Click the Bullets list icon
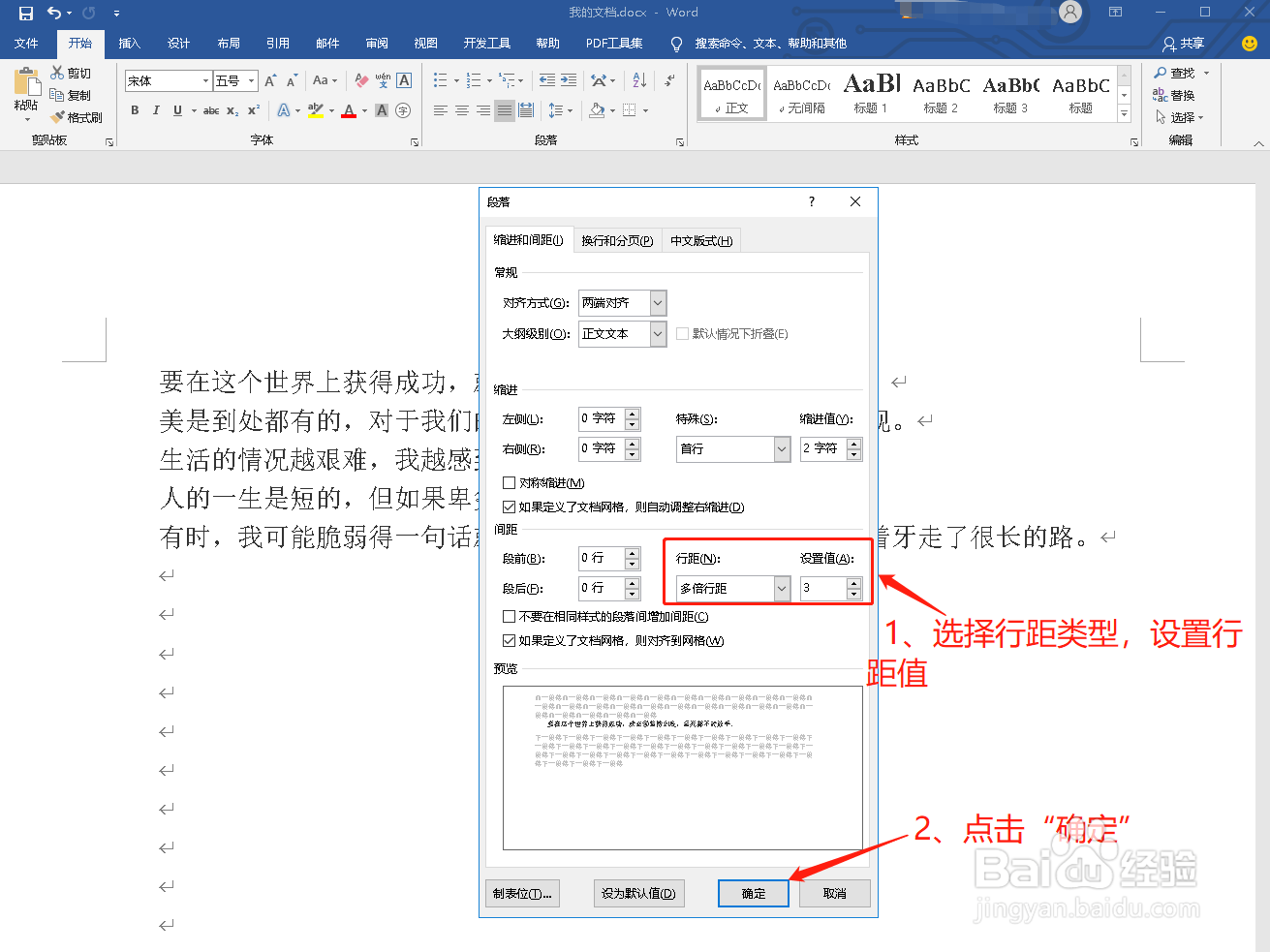1270x952 pixels. click(x=441, y=80)
